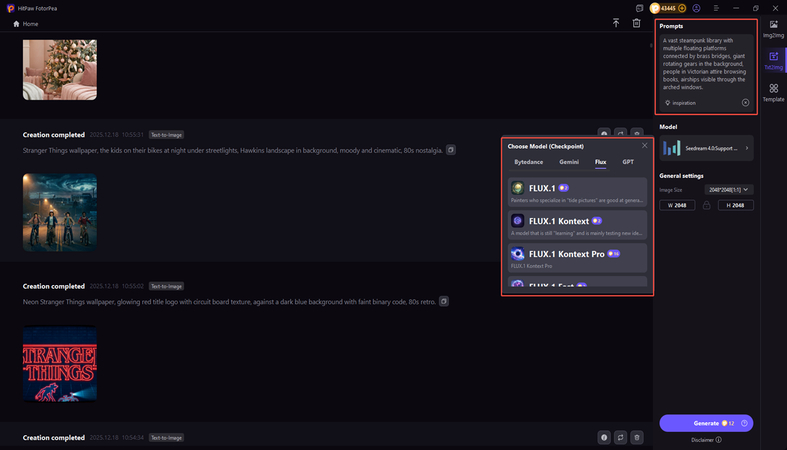This screenshot has width=787, height=450.
Task: Click the Generate button
Action: pos(706,423)
